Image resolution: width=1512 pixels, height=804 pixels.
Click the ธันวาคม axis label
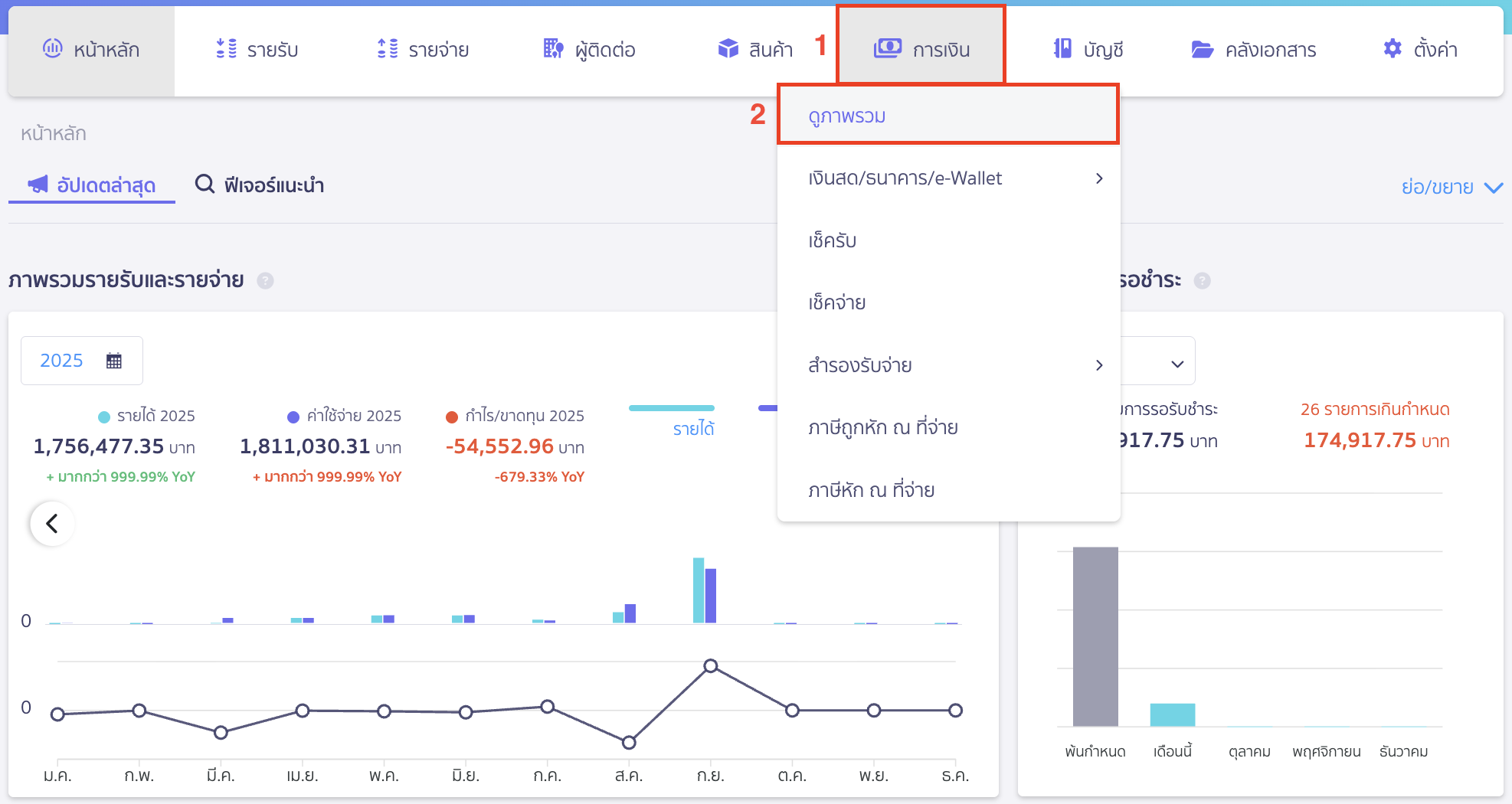[x=1404, y=752]
